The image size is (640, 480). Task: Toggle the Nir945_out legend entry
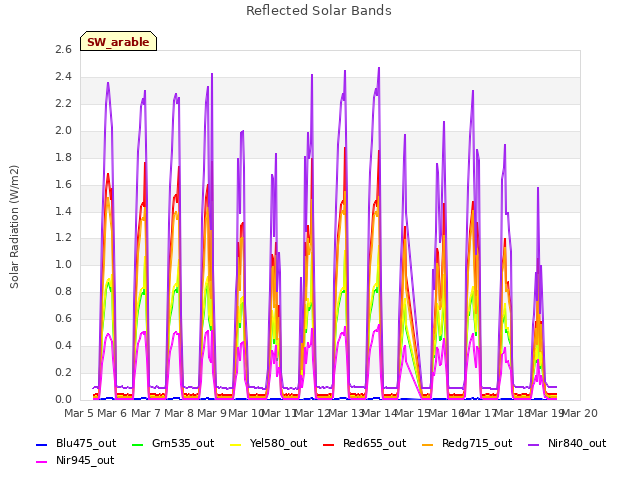pos(75,461)
